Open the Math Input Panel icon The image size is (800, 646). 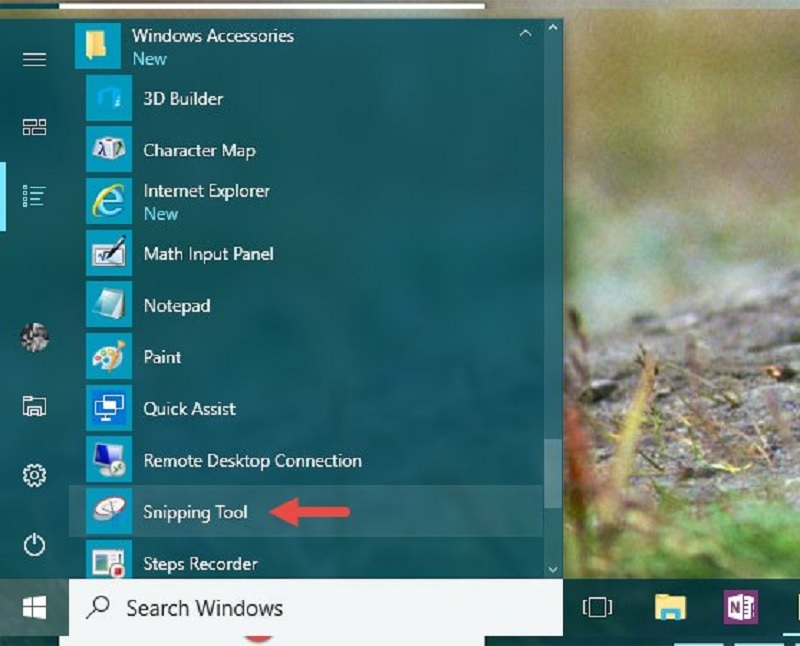click(x=109, y=253)
